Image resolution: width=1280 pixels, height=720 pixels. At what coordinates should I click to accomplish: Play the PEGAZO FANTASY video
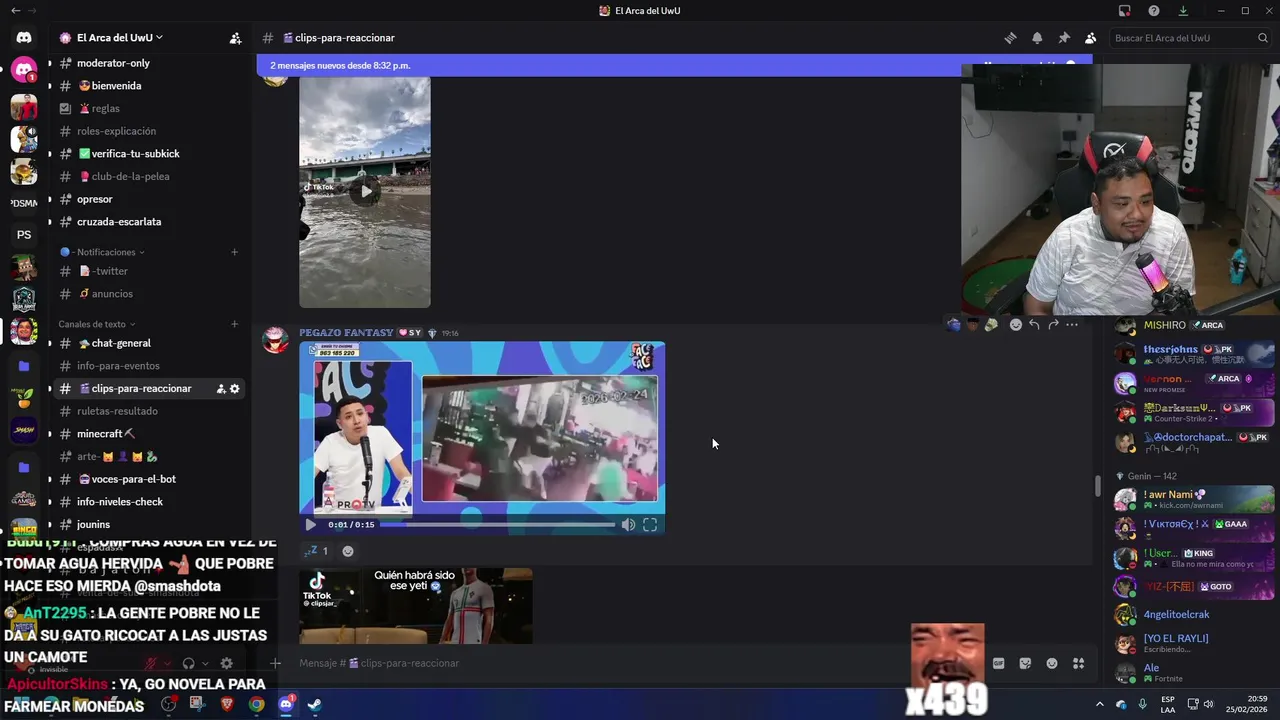[x=310, y=524]
